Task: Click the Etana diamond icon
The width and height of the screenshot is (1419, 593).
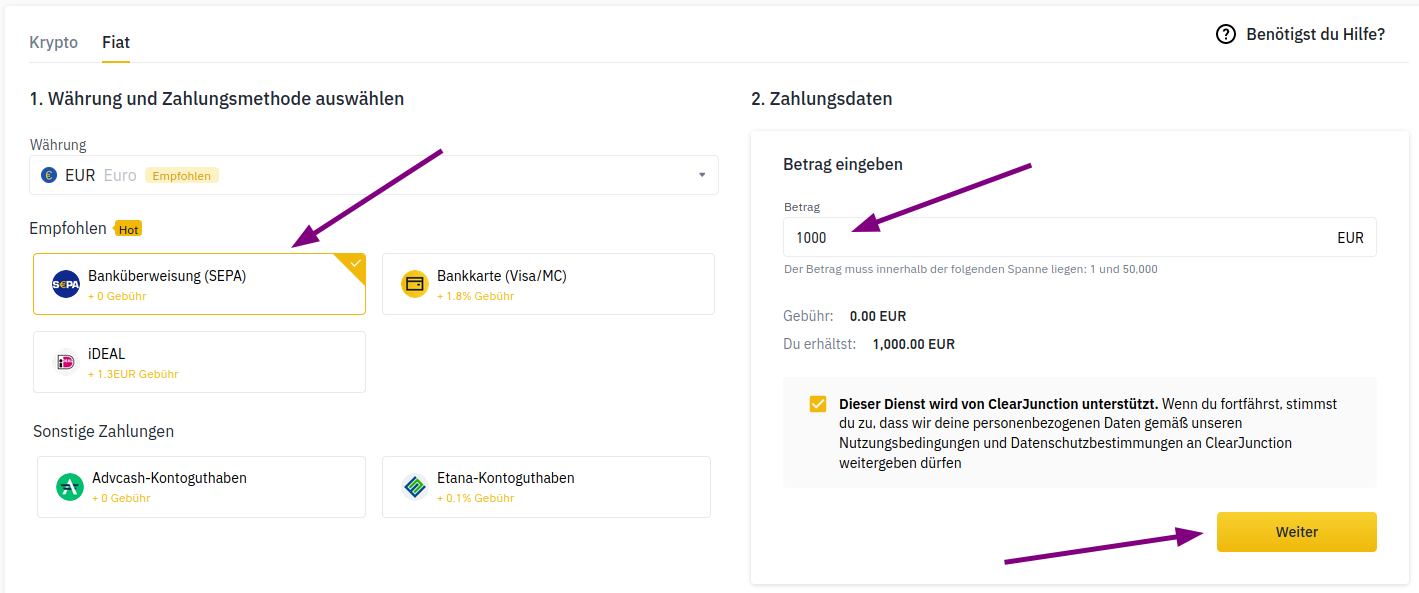Action: [x=414, y=487]
